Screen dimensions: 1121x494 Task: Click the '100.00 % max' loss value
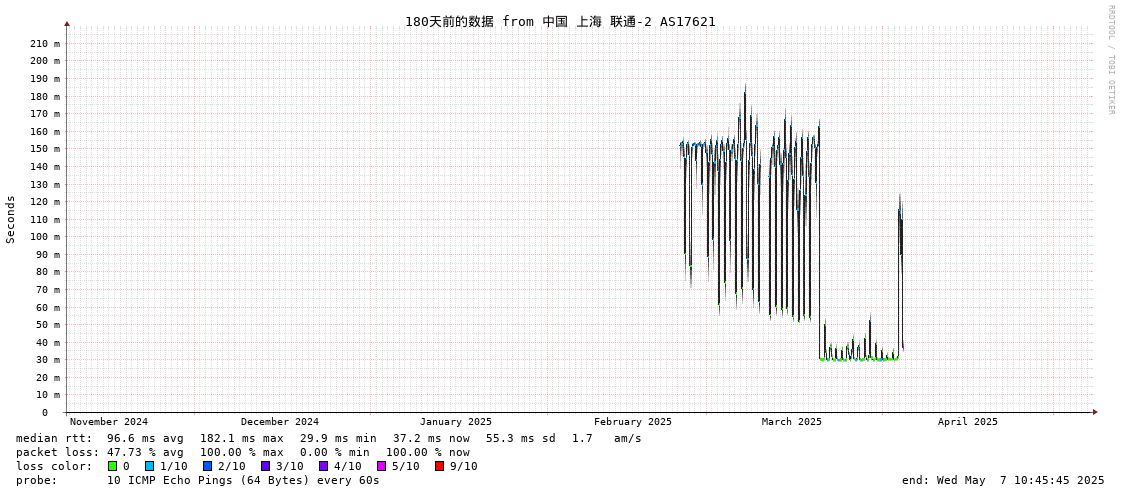pos(241,452)
